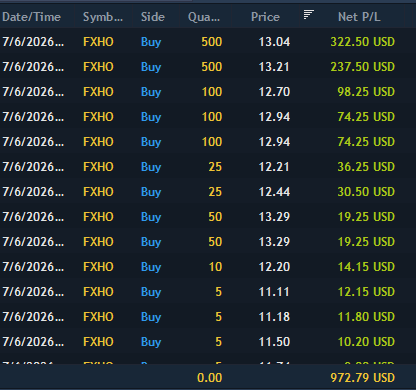Image resolution: width=416 pixels, height=390 pixels.
Task: Click price 11.11 cell
Action: [x=274, y=292]
